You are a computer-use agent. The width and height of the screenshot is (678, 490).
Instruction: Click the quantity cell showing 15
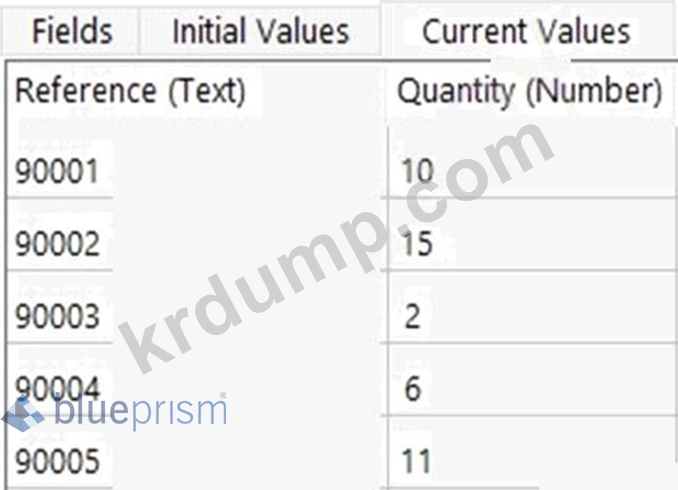(x=416, y=244)
